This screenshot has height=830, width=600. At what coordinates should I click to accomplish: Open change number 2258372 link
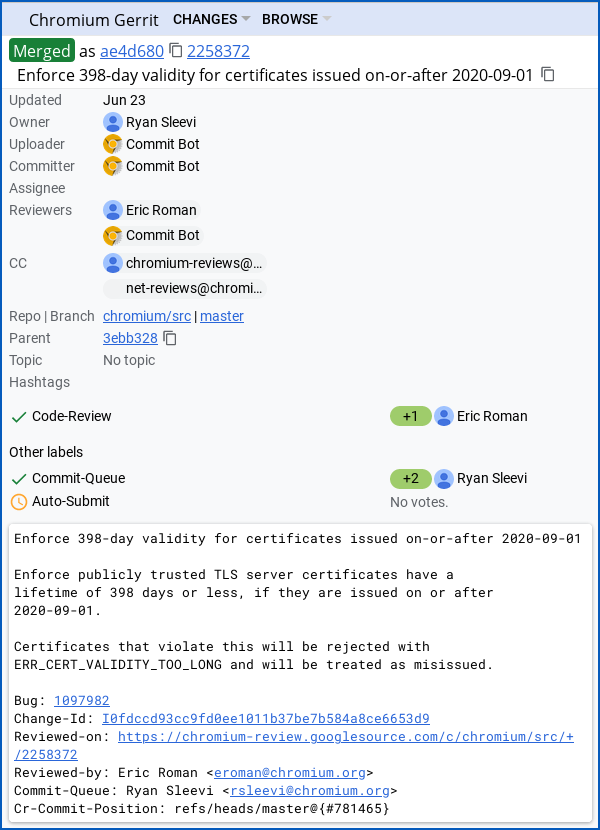click(x=219, y=51)
